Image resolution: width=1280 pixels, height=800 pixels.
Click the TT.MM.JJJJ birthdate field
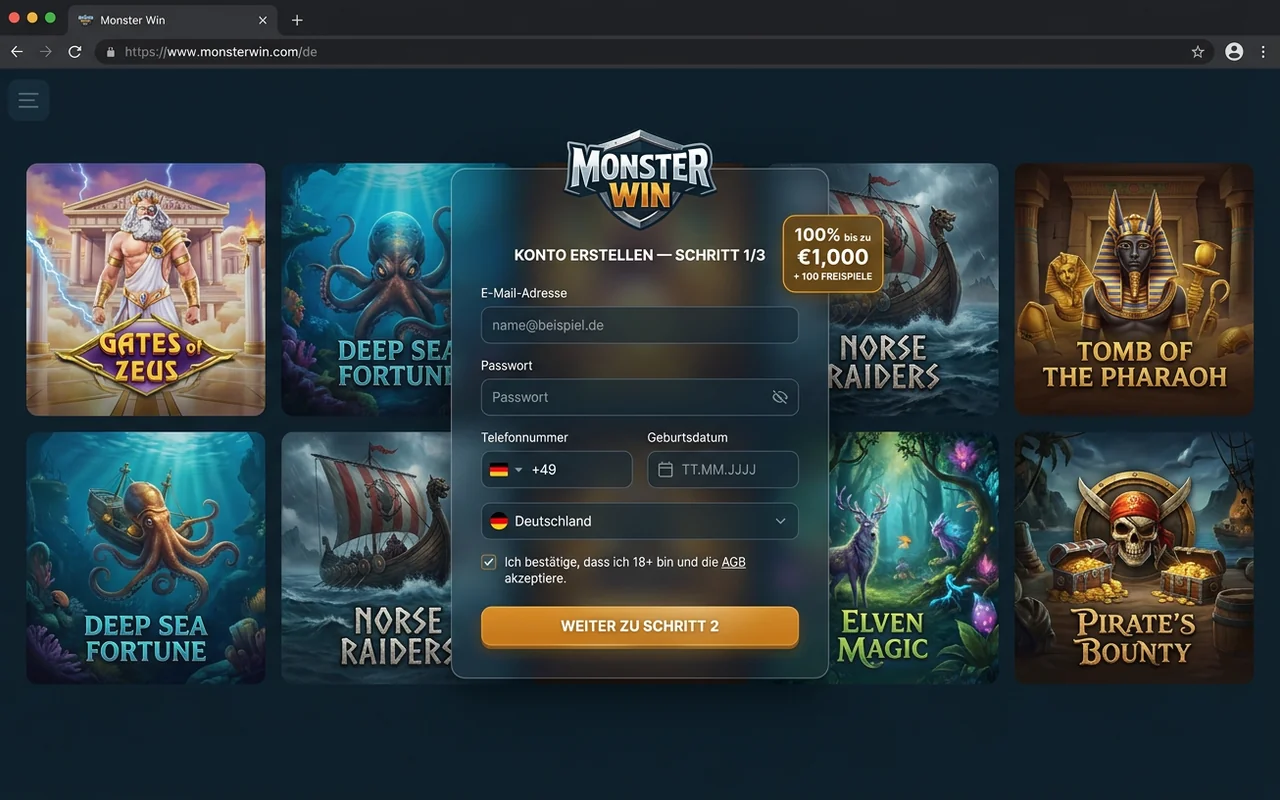723,469
